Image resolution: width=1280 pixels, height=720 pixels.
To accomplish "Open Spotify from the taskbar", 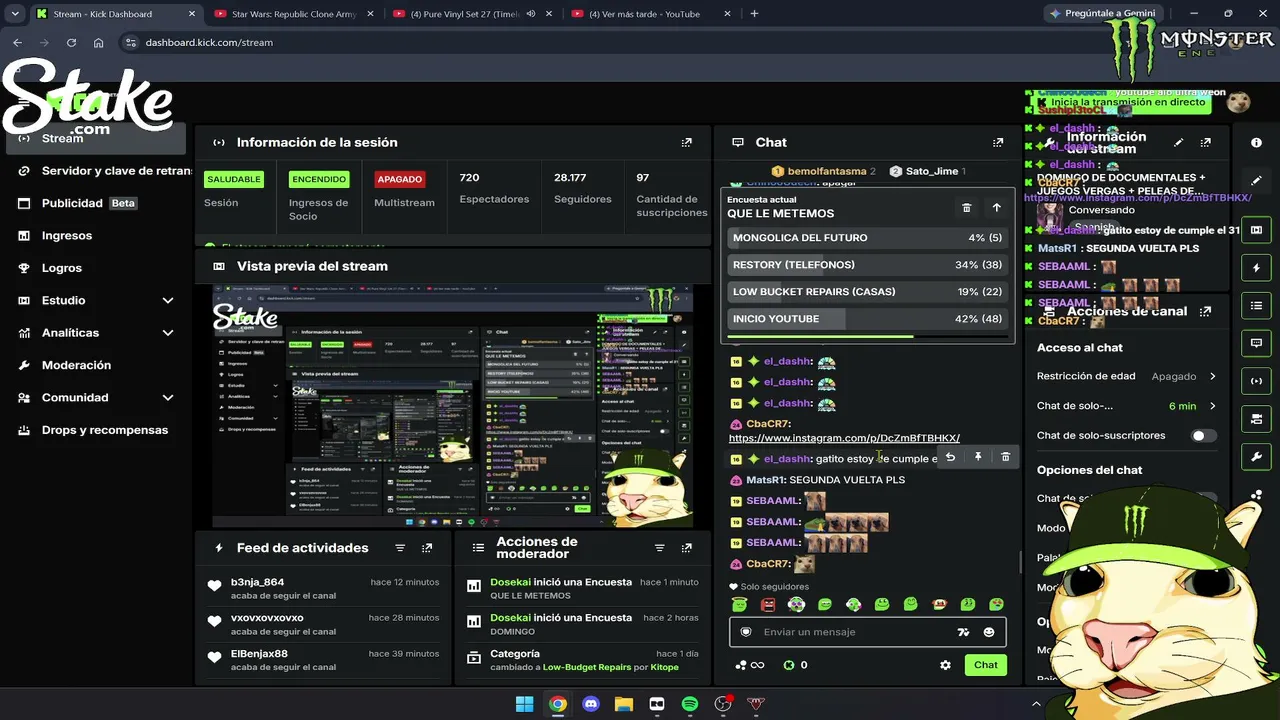I will click(x=690, y=704).
